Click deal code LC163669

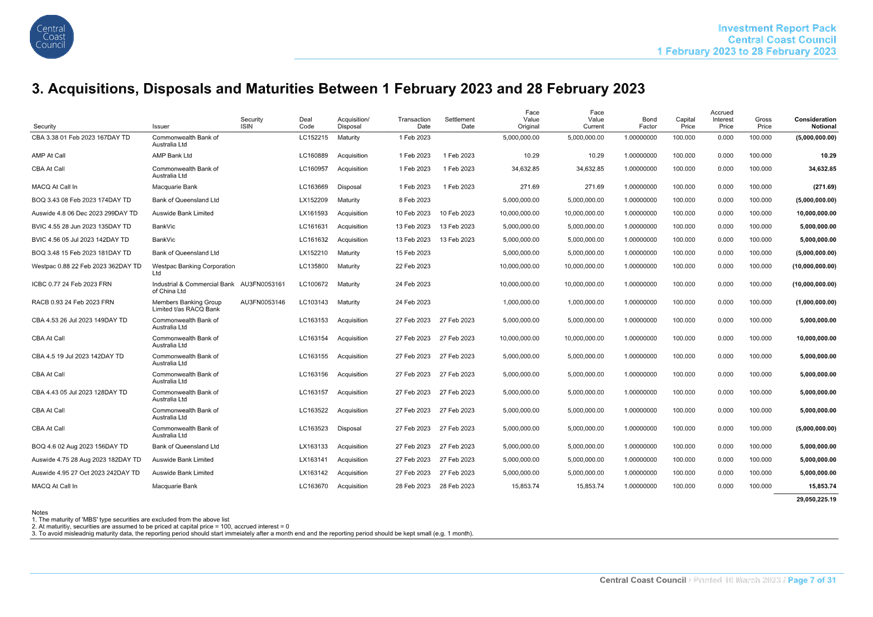tap(313, 187)
